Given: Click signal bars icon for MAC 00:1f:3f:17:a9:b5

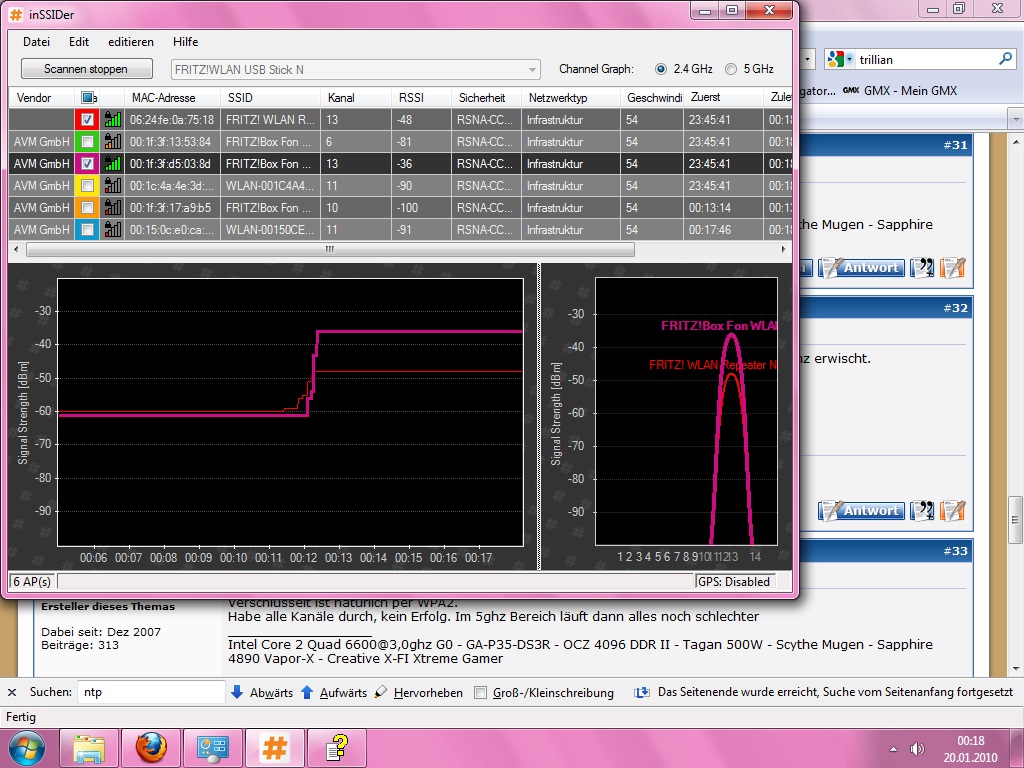Looking at the screenshot, I should click(x=112, y=208).
